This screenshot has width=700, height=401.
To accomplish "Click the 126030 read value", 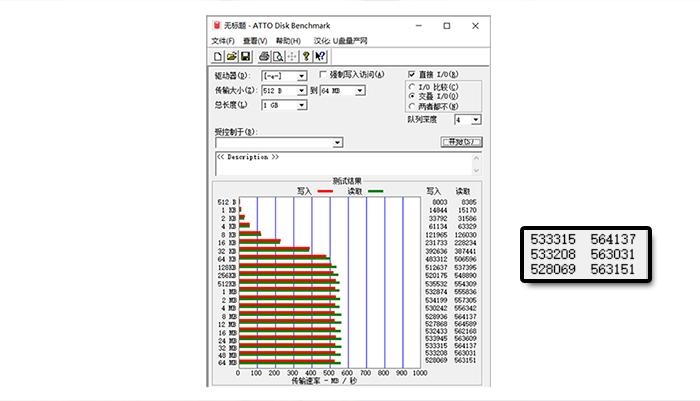I will [x=465, y=234].
